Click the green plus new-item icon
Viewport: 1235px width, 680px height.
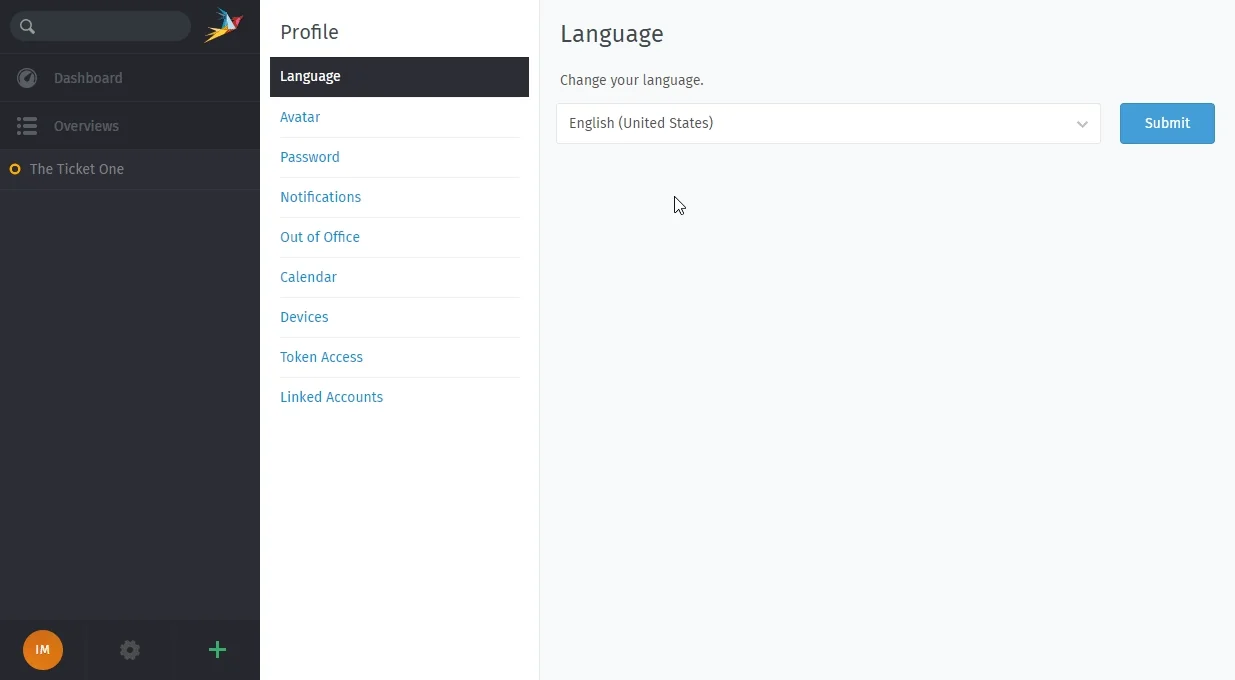(217, 650)
